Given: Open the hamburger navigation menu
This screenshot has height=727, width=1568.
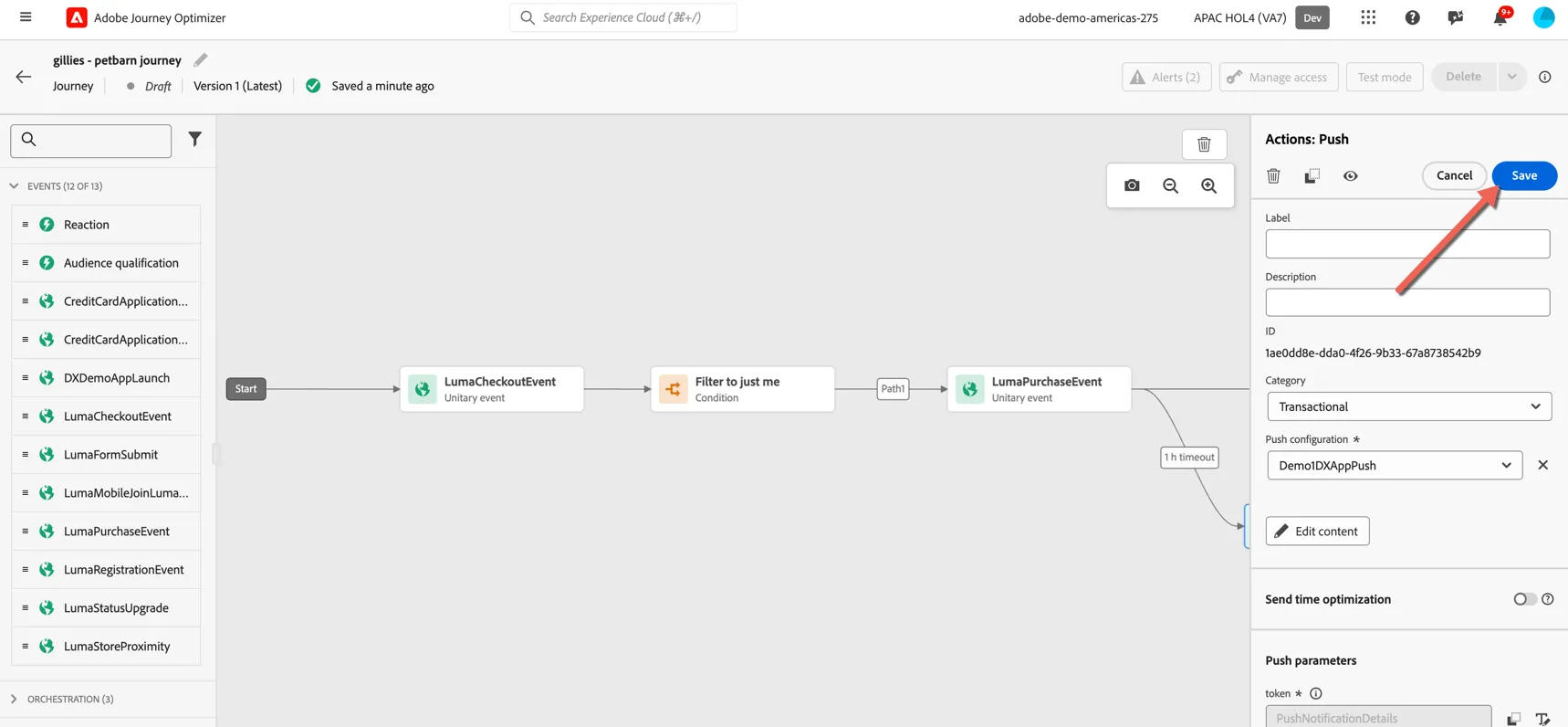Looking at the screenshot, I should point(26,17).
